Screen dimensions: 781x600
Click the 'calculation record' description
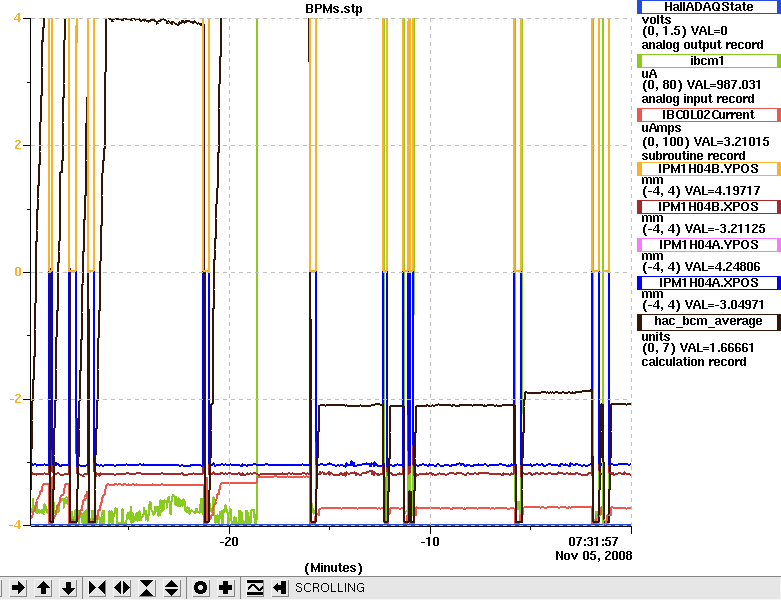pyautogui.click(x=694, y=362)
